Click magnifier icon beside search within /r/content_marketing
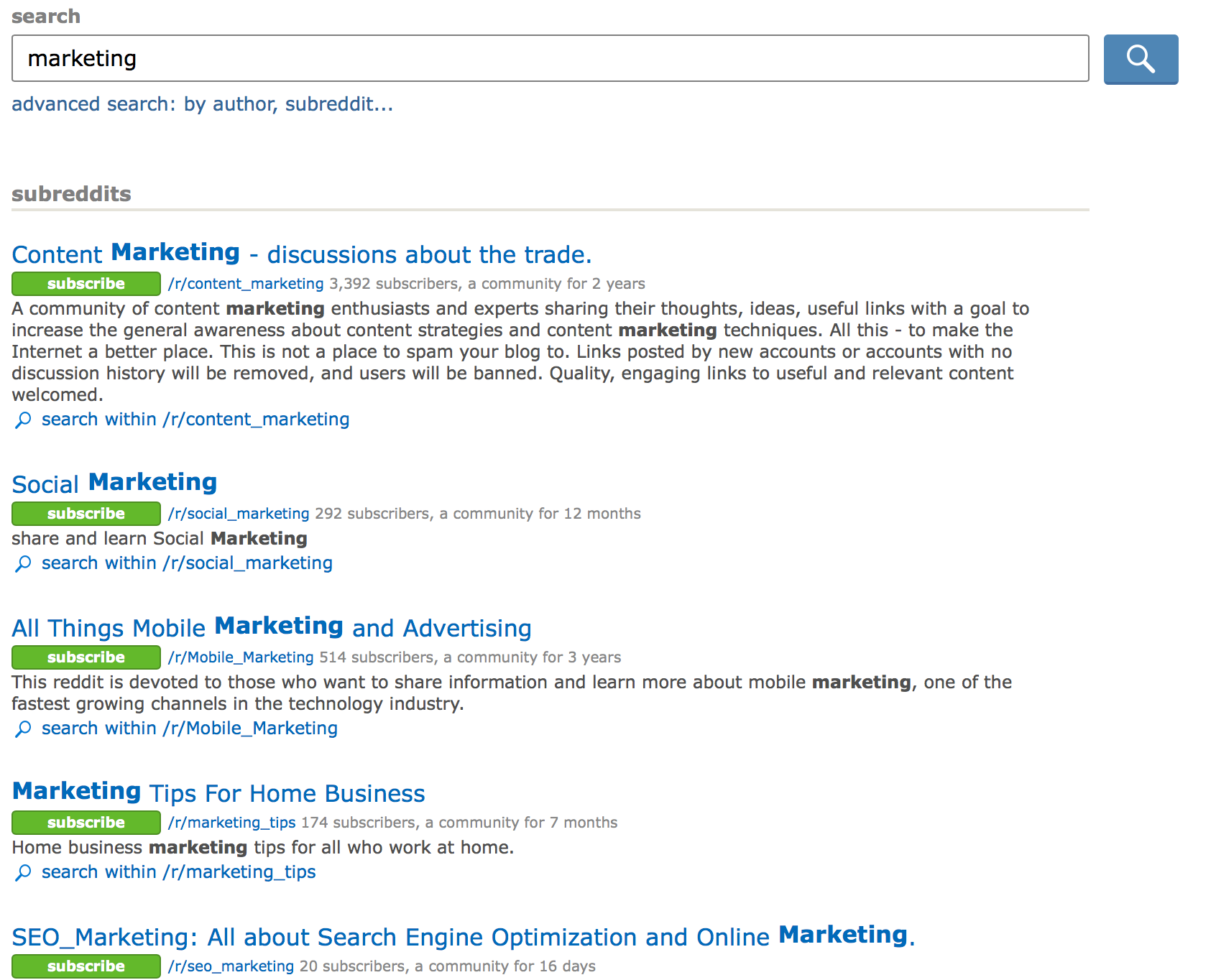 (x=23, y=420)
